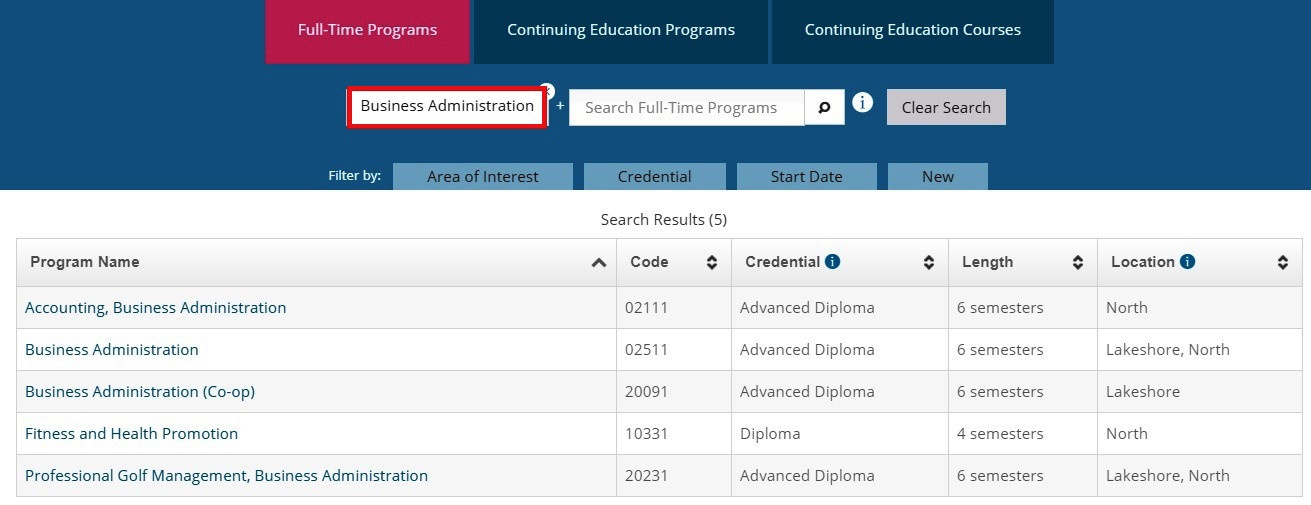Viewport: 1311px width, 505px height.
Task: Click the Location column info icon
Action: click(1187, 262)
